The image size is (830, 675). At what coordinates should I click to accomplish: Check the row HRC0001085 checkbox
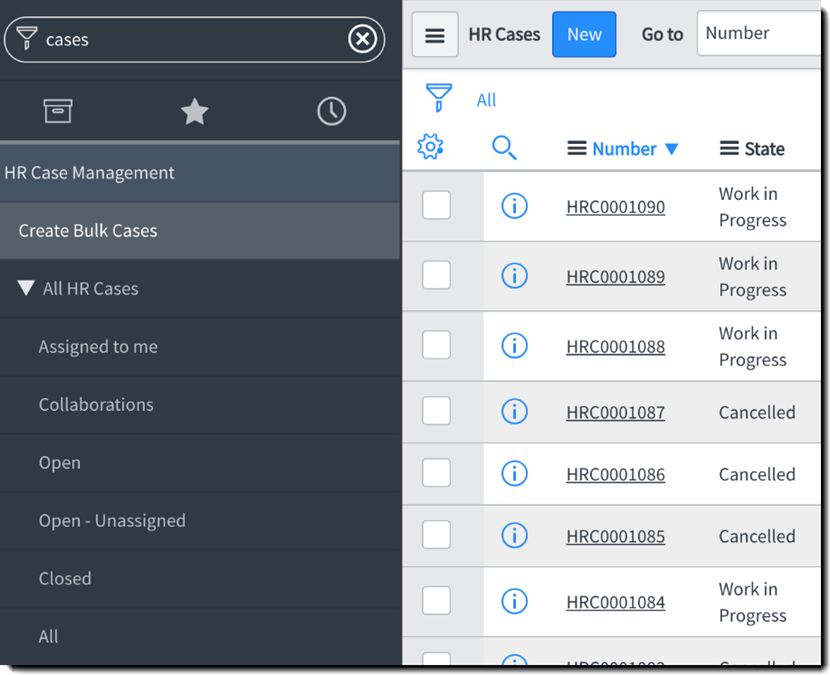(436, 535)
